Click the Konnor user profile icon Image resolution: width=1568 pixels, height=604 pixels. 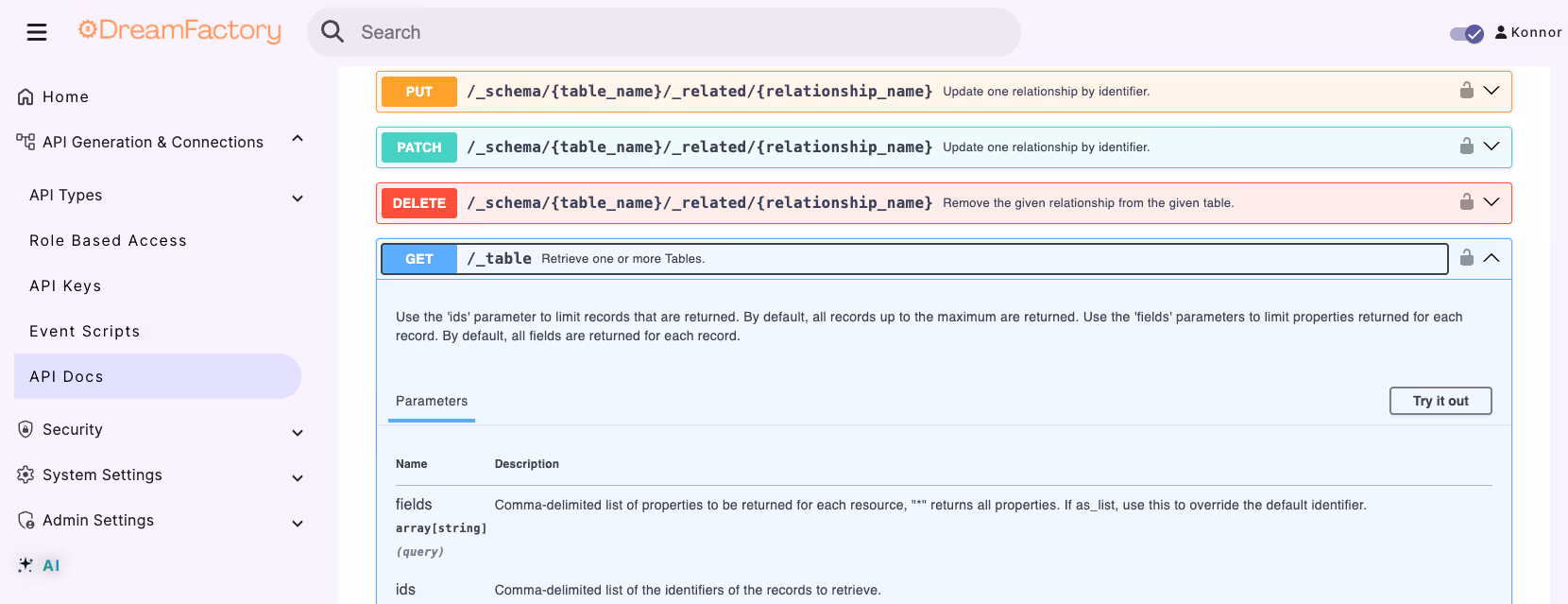tap(1501, 32)
